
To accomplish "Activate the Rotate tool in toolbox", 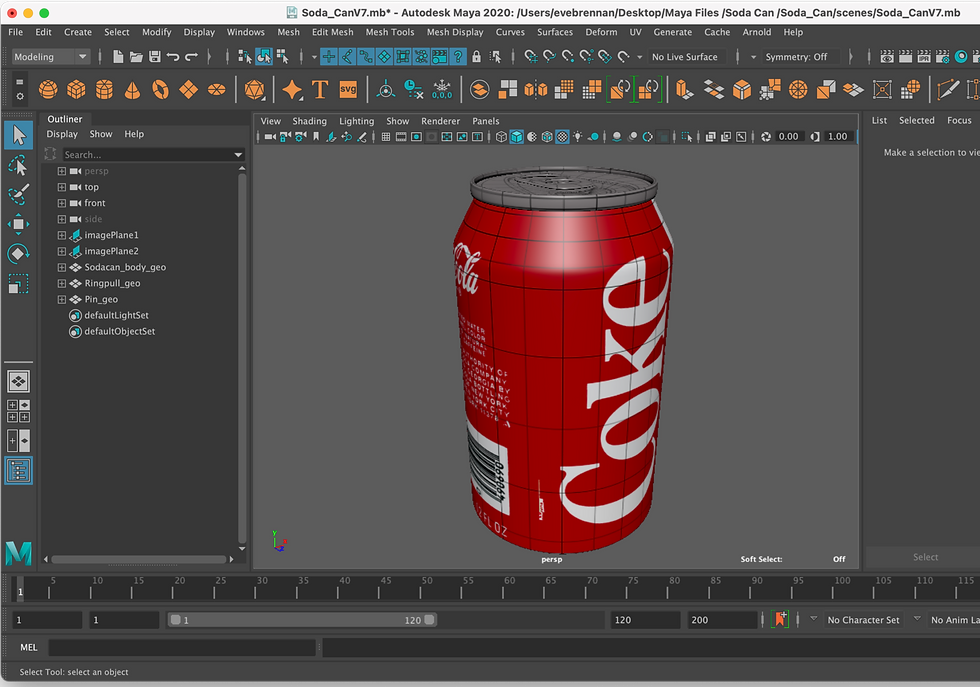I will 18,254.
